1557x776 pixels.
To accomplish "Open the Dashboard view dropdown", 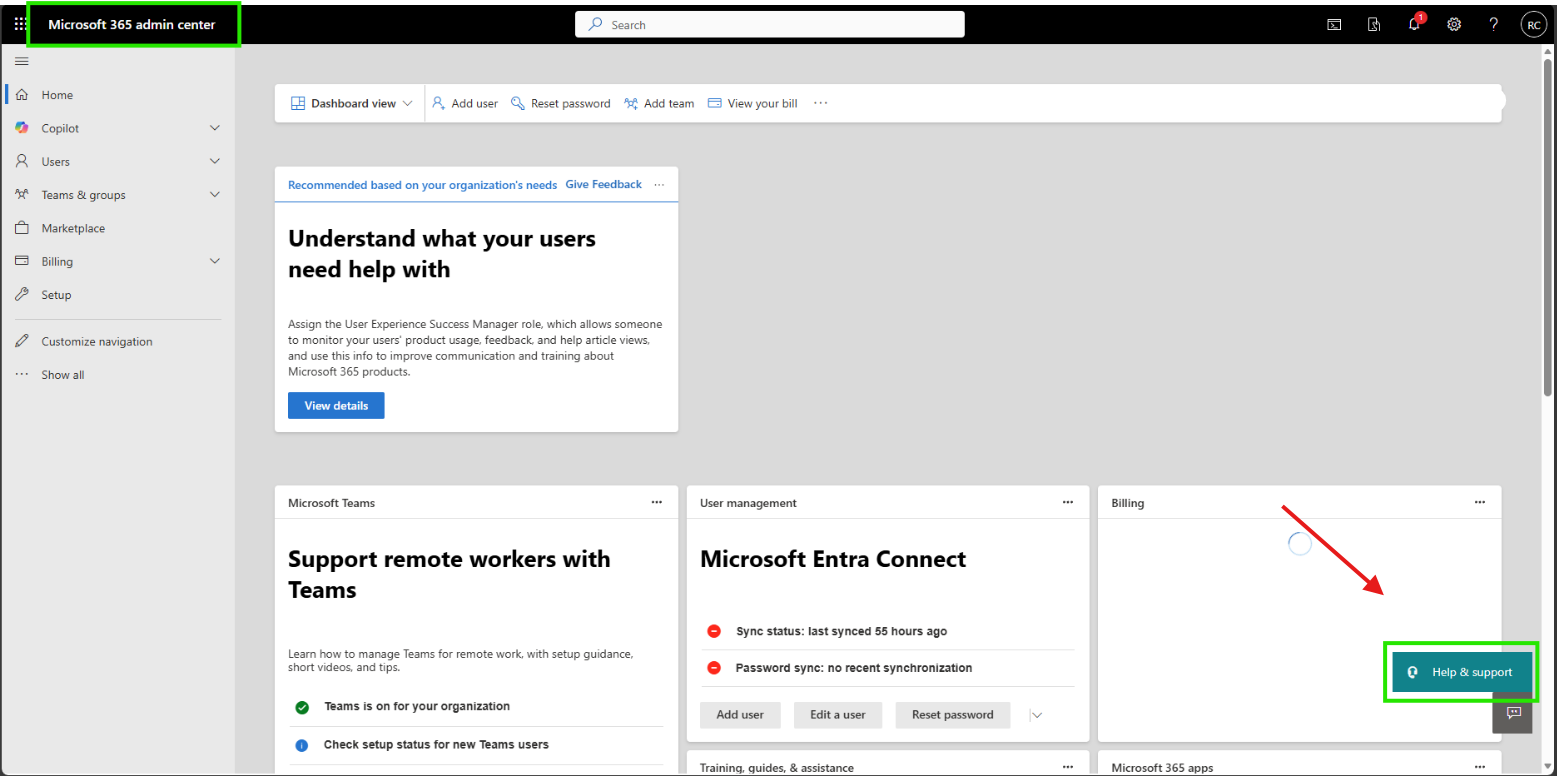I will point(351,103).
